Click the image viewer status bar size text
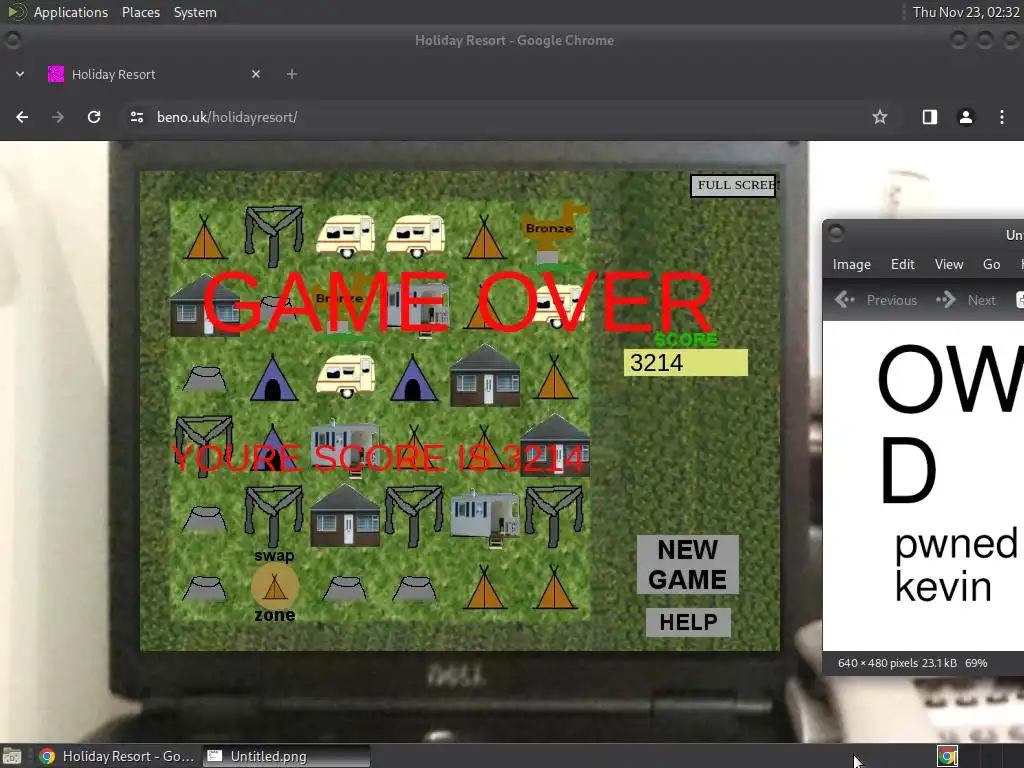The width and height of the screenshot is (1024, 768). click(913, 663)
